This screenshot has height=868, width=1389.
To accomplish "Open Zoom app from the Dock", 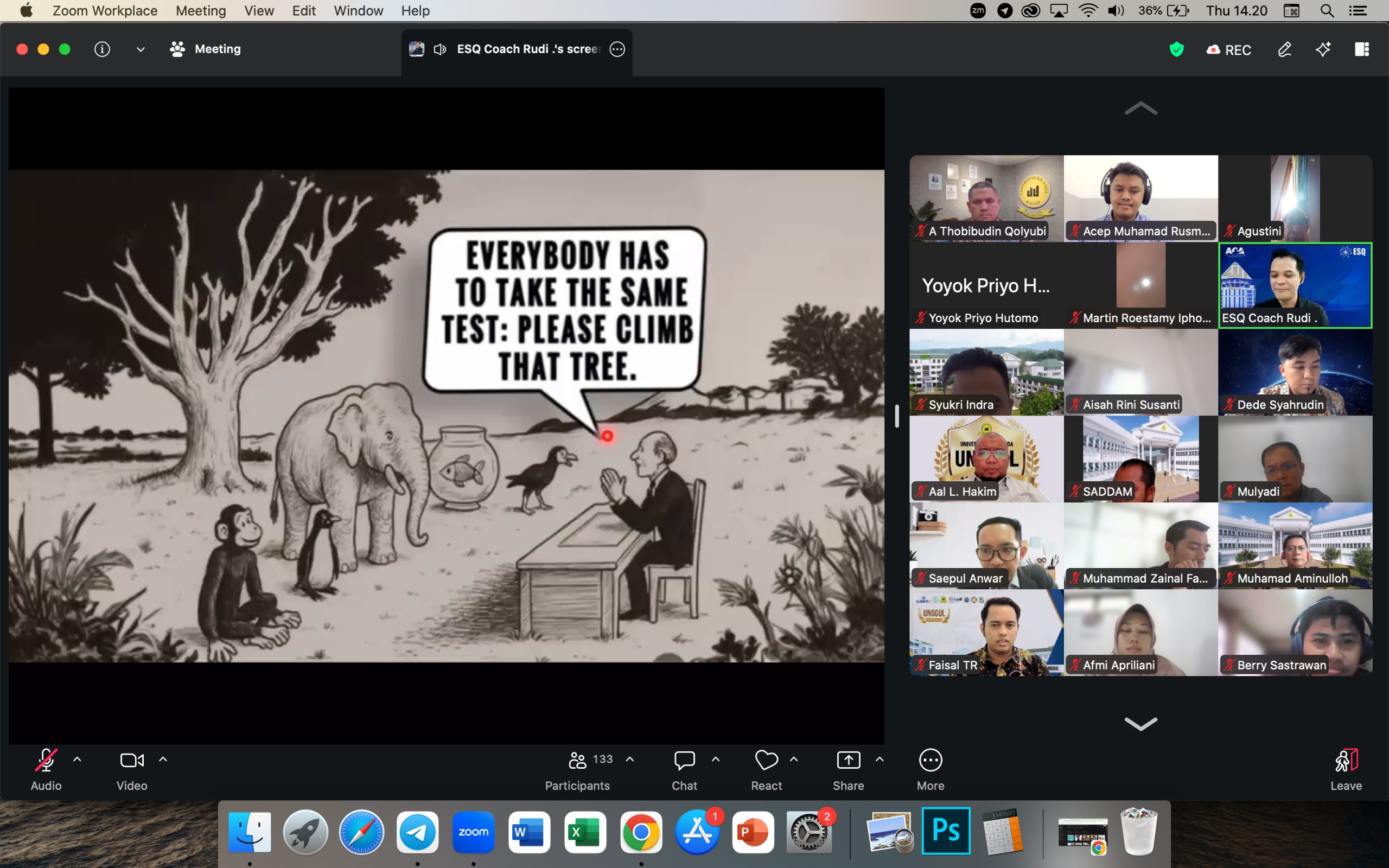I will 473,832.
